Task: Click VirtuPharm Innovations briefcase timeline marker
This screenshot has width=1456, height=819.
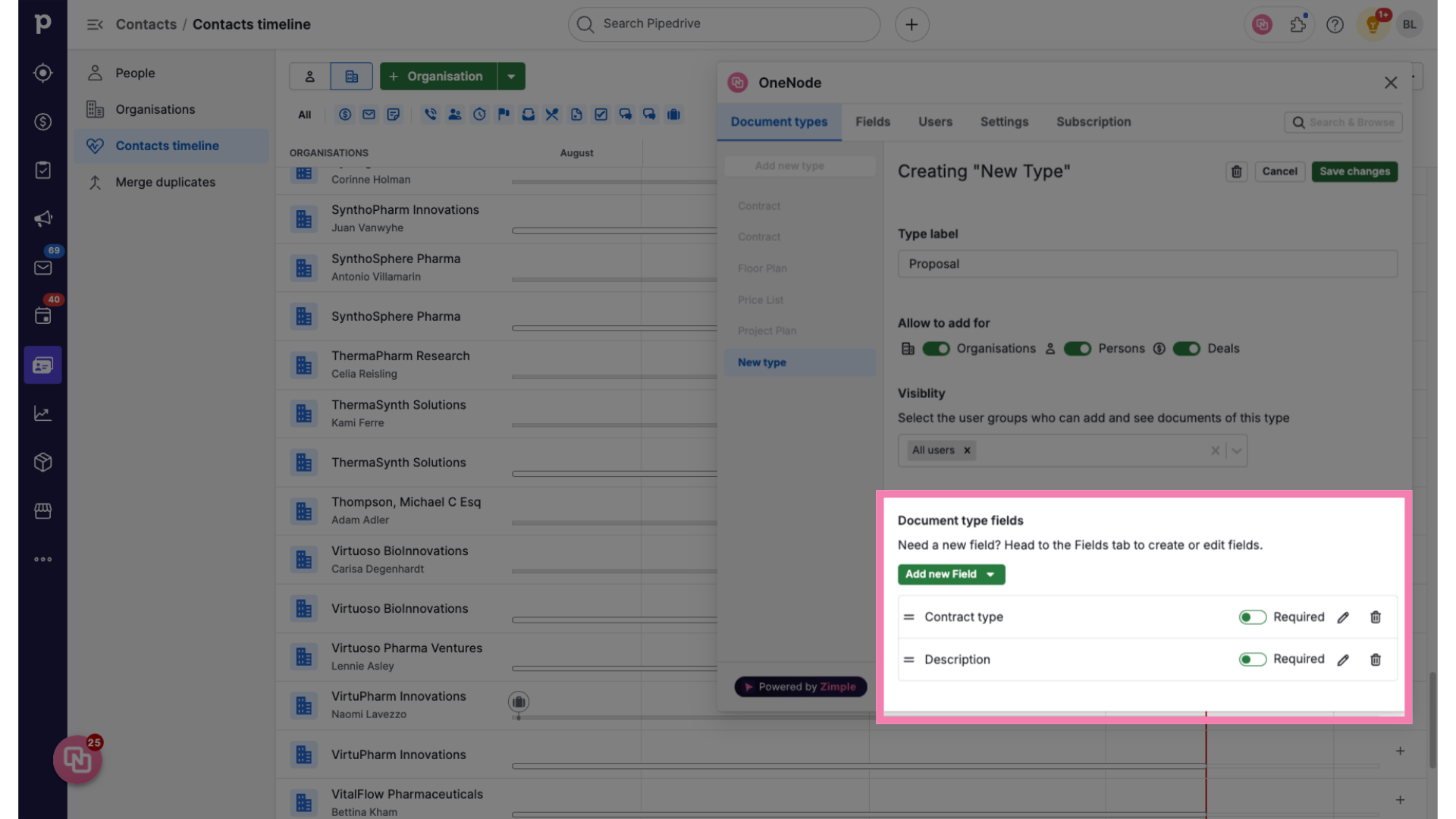Action: [x=519, y=702]
